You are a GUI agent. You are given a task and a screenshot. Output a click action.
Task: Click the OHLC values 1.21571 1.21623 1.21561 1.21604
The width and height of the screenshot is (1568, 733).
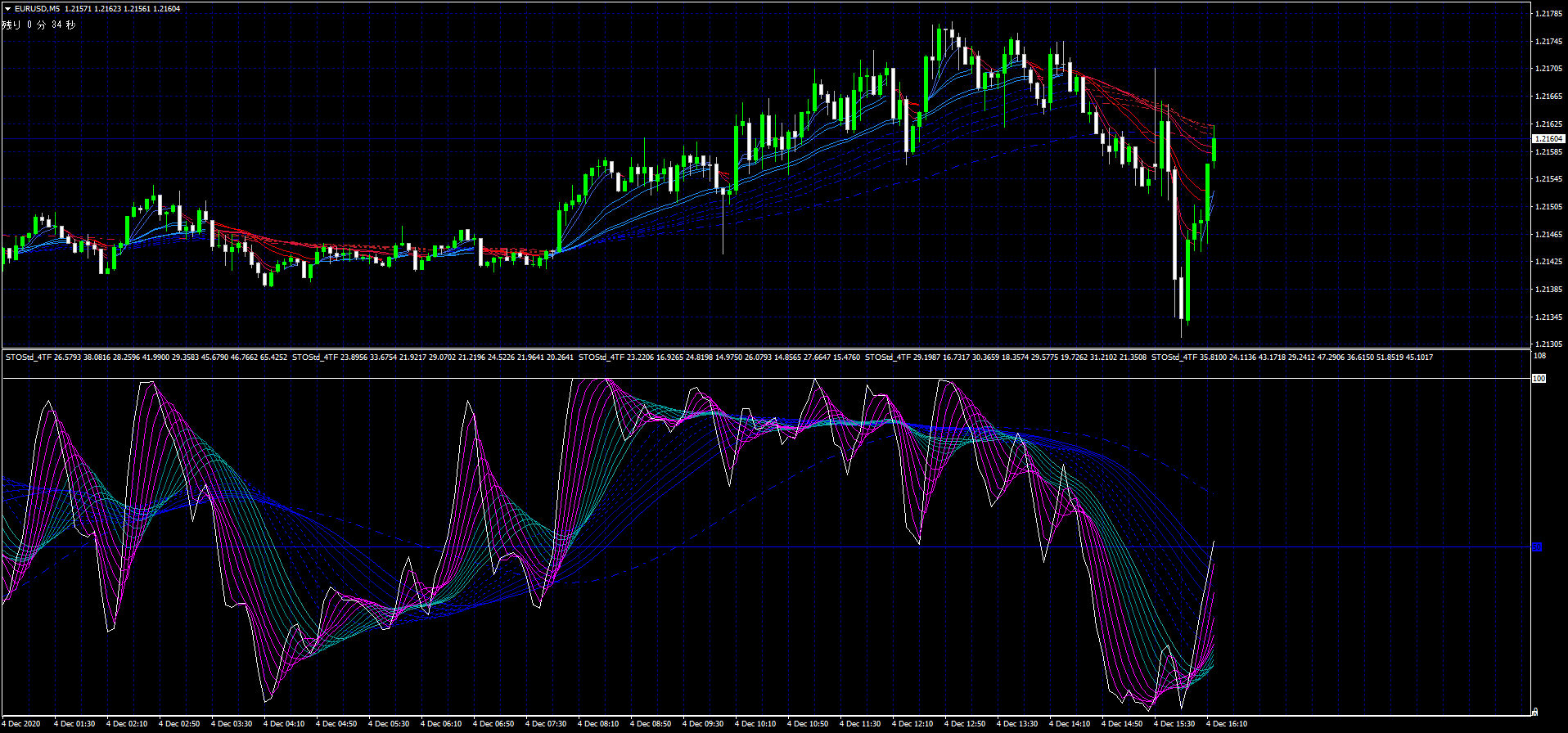pyautogui.click(x=122, y=9)
